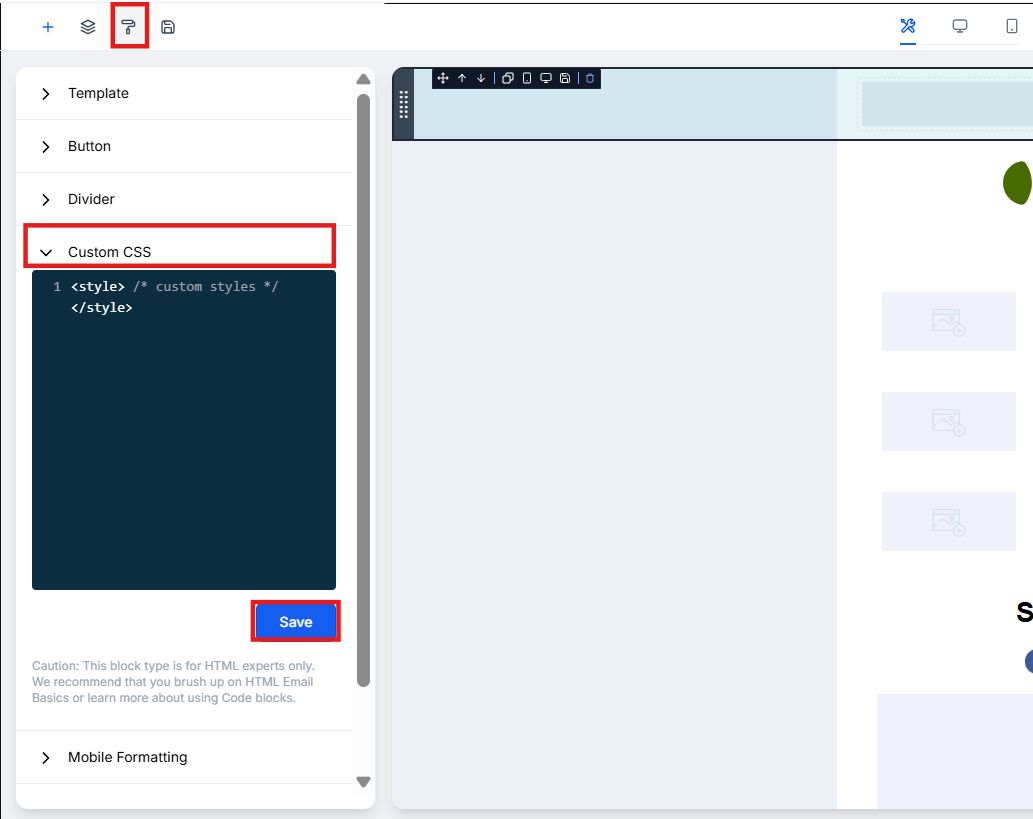Open the layers stack icon
Viewport: 1033px width, 819px height.
[x=88, y=27]
